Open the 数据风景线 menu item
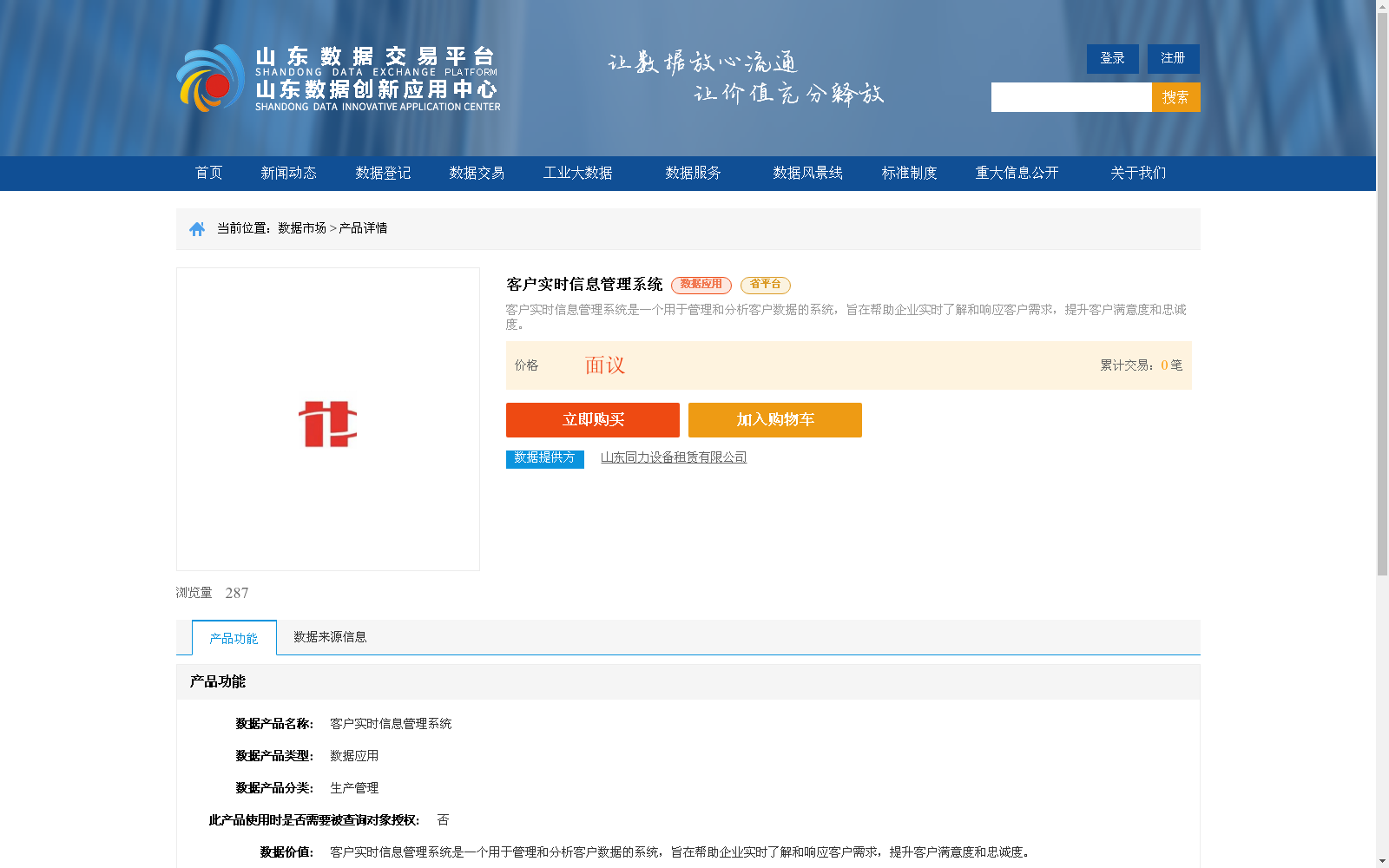 pyautogui.click(x=808, y=173)
